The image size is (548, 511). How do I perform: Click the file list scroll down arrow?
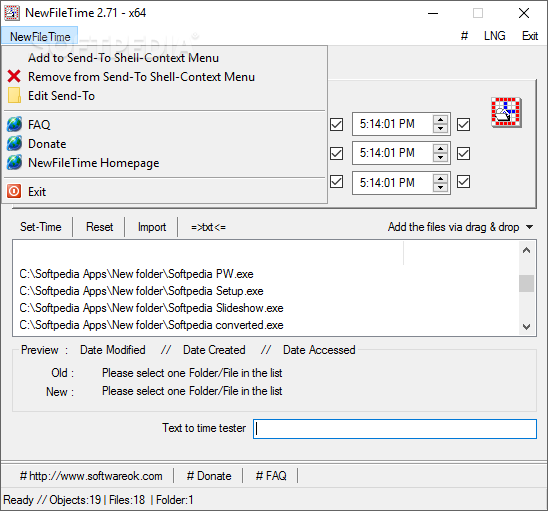(x=526, y=326)
